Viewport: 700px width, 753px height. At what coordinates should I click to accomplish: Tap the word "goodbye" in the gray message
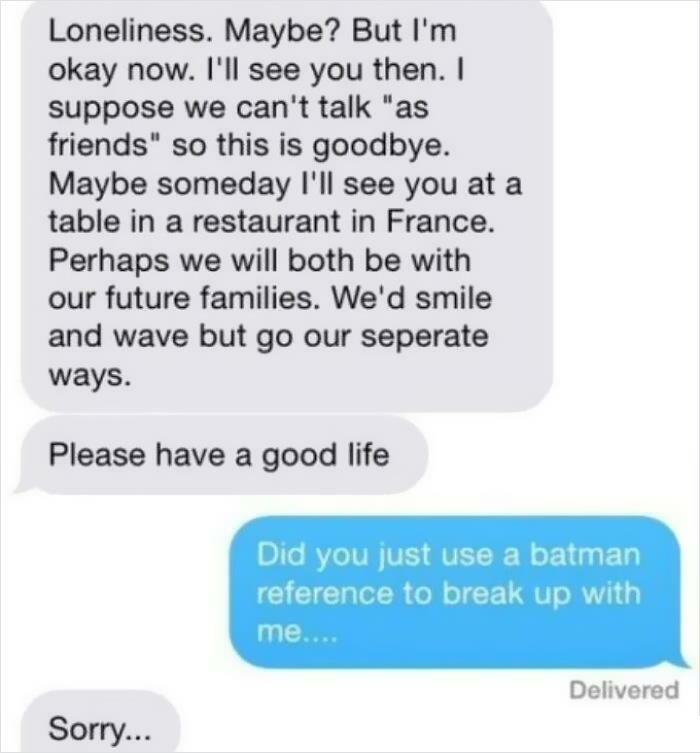pos(381,146)
